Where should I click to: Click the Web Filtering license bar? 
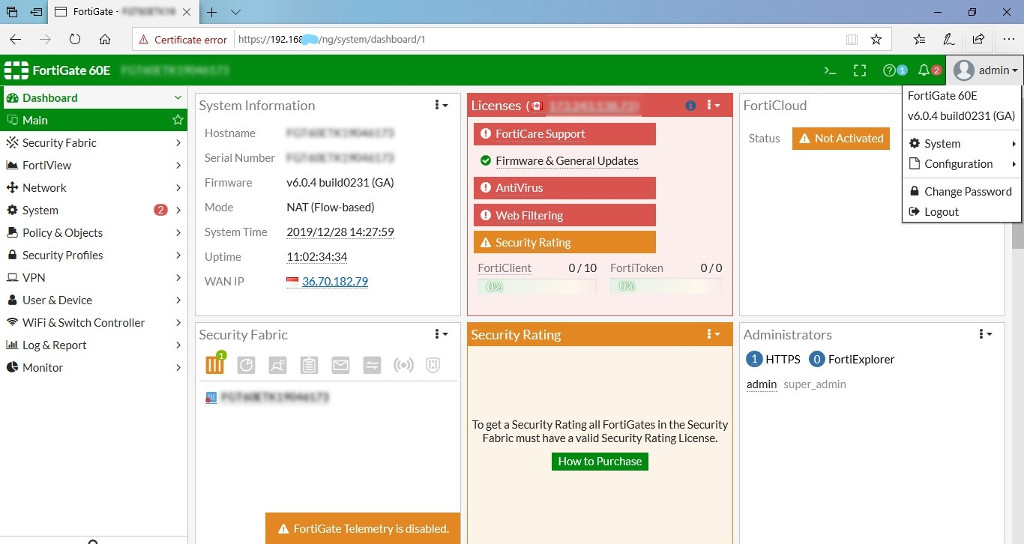pos(565,216)
